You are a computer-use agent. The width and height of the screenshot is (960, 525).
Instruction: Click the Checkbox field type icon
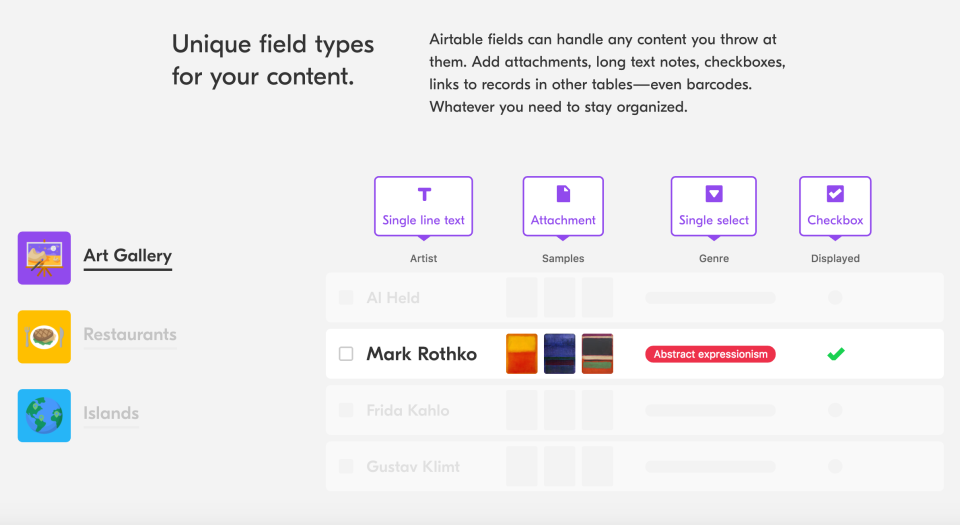click(x=835, y=194)
